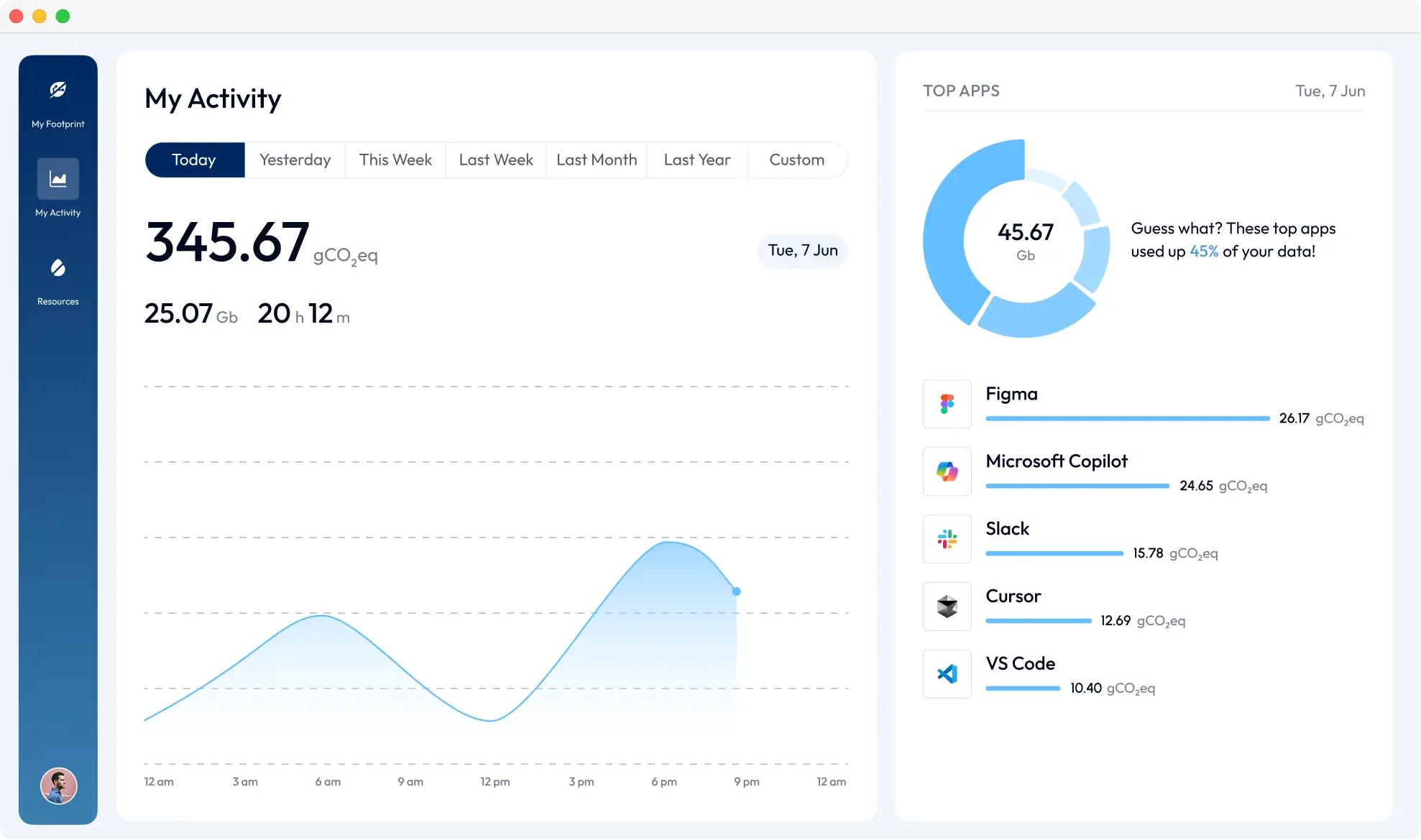Click the 45% data usage link
Viewport: 1421px width, 840px height.
click(1203, 251)
